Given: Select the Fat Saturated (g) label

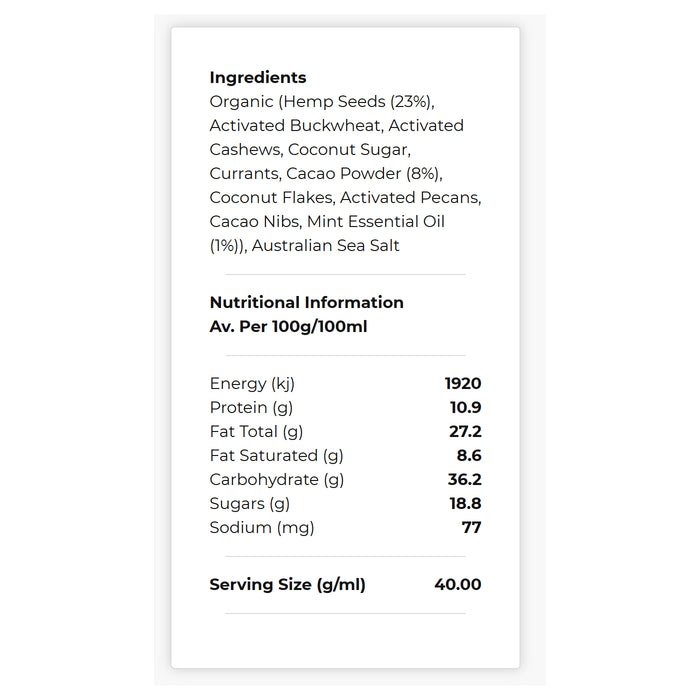Looking at the screenshot, I should pyautogui.click(x=276, y=456).
